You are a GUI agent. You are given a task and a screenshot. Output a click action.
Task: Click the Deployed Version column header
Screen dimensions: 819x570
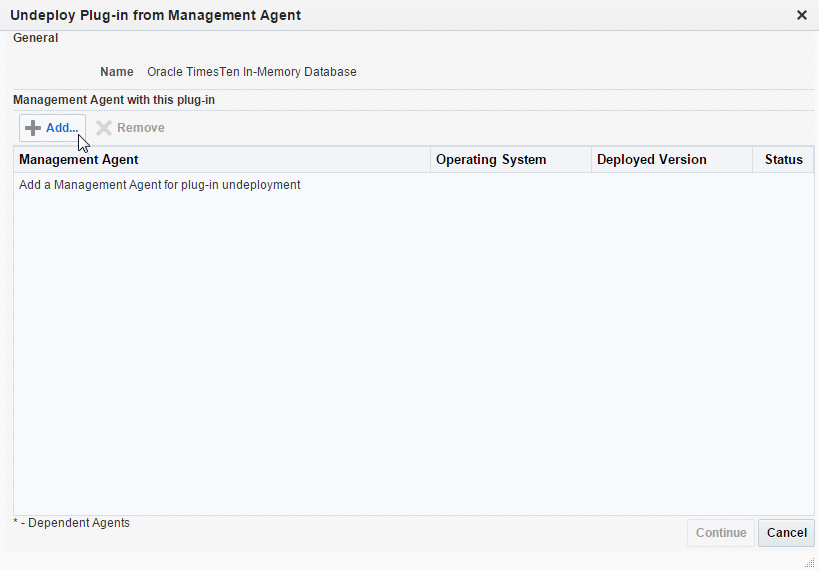672,159
